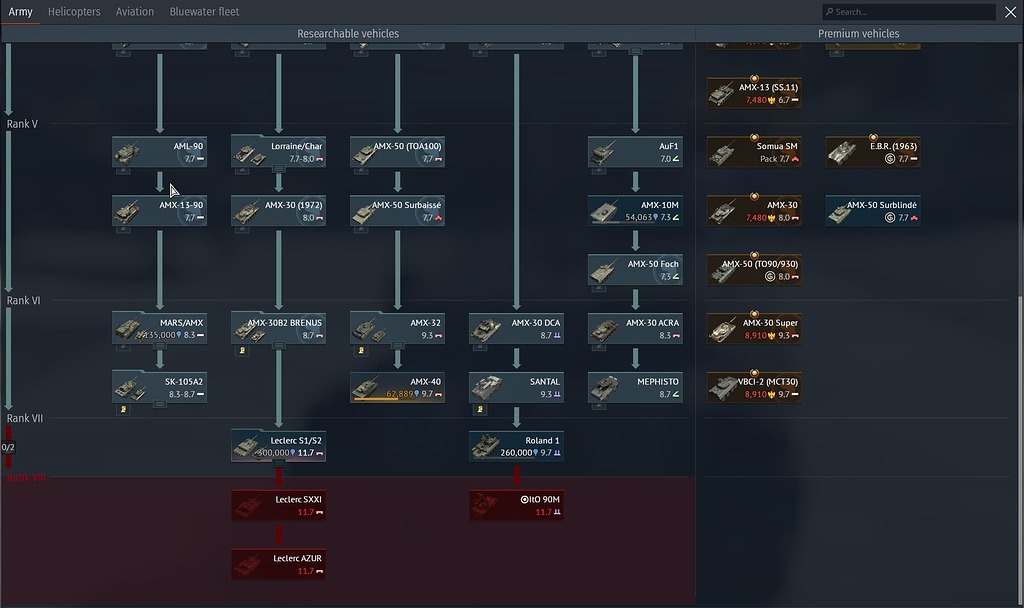Click the Premium vehicles section header
Screen dimensions: 1024x608
[858, 32]
